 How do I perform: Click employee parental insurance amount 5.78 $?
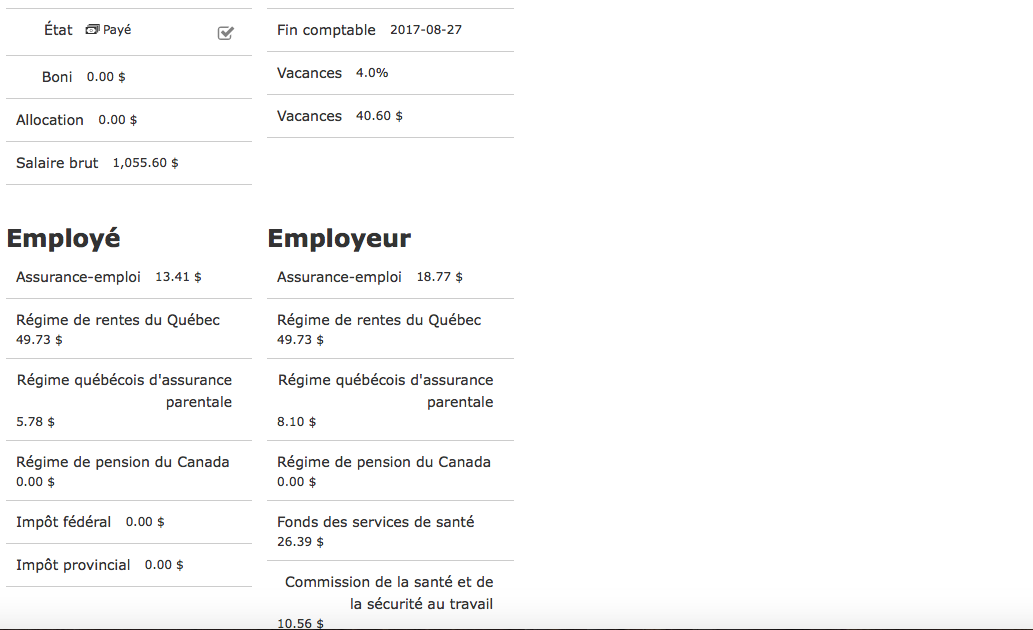36,422
